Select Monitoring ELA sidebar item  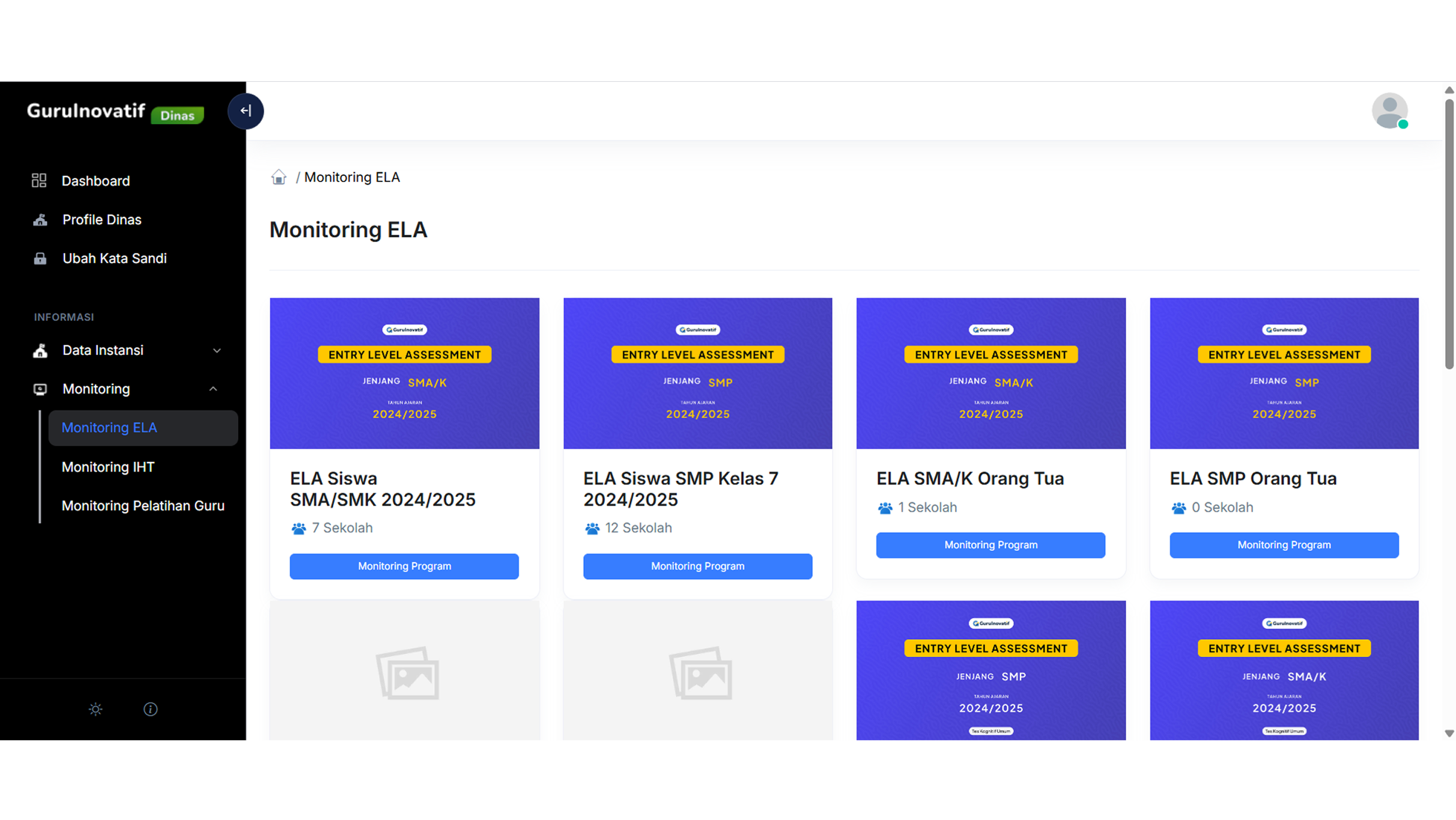109,428
